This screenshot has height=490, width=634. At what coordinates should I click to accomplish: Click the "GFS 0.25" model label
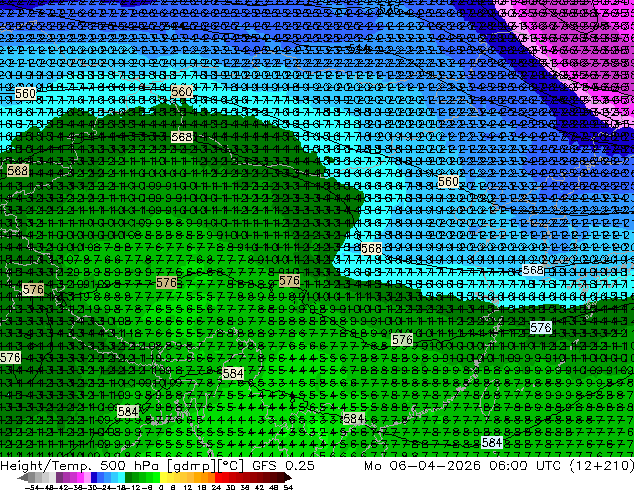[x=283, y=466]
